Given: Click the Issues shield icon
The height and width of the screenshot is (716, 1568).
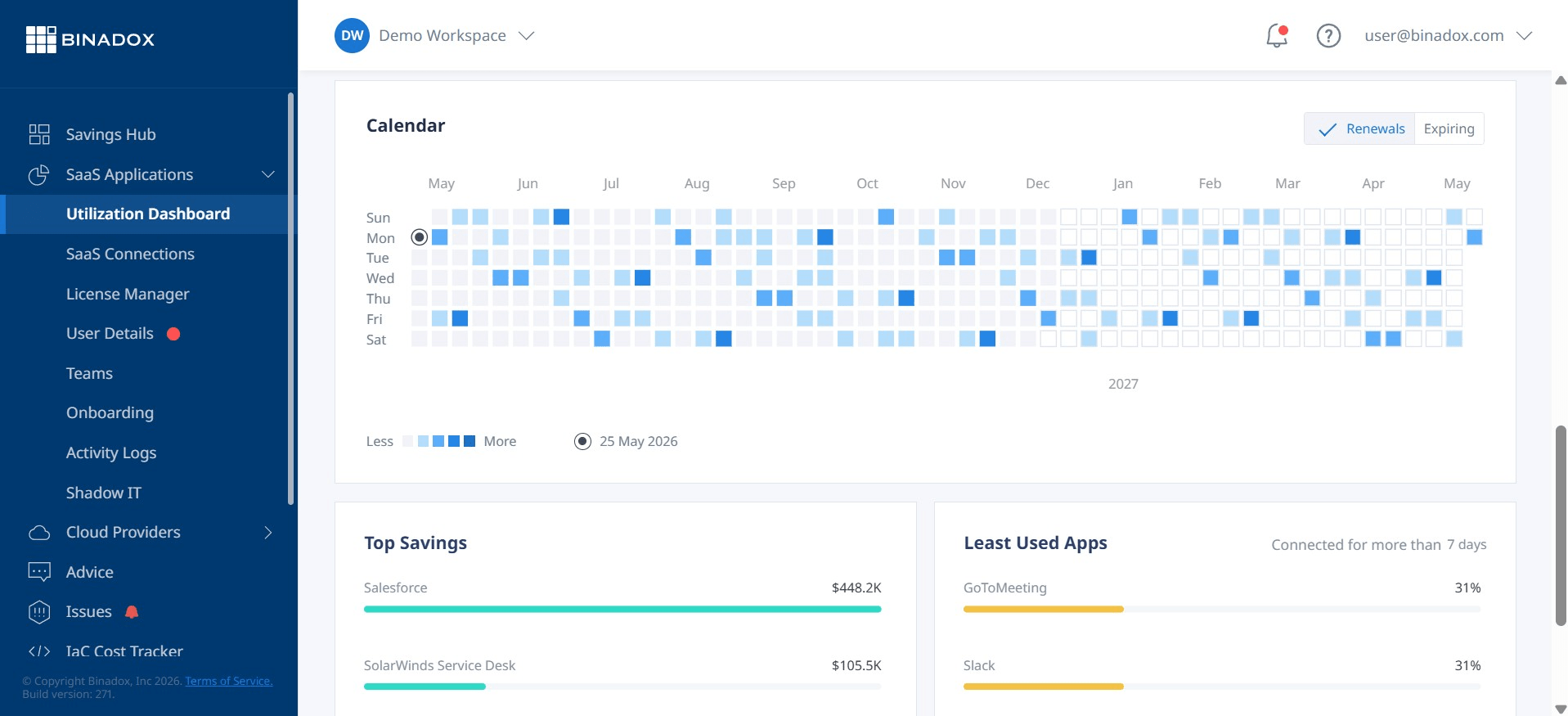Looking at the screenshot, I should (39, 612).
